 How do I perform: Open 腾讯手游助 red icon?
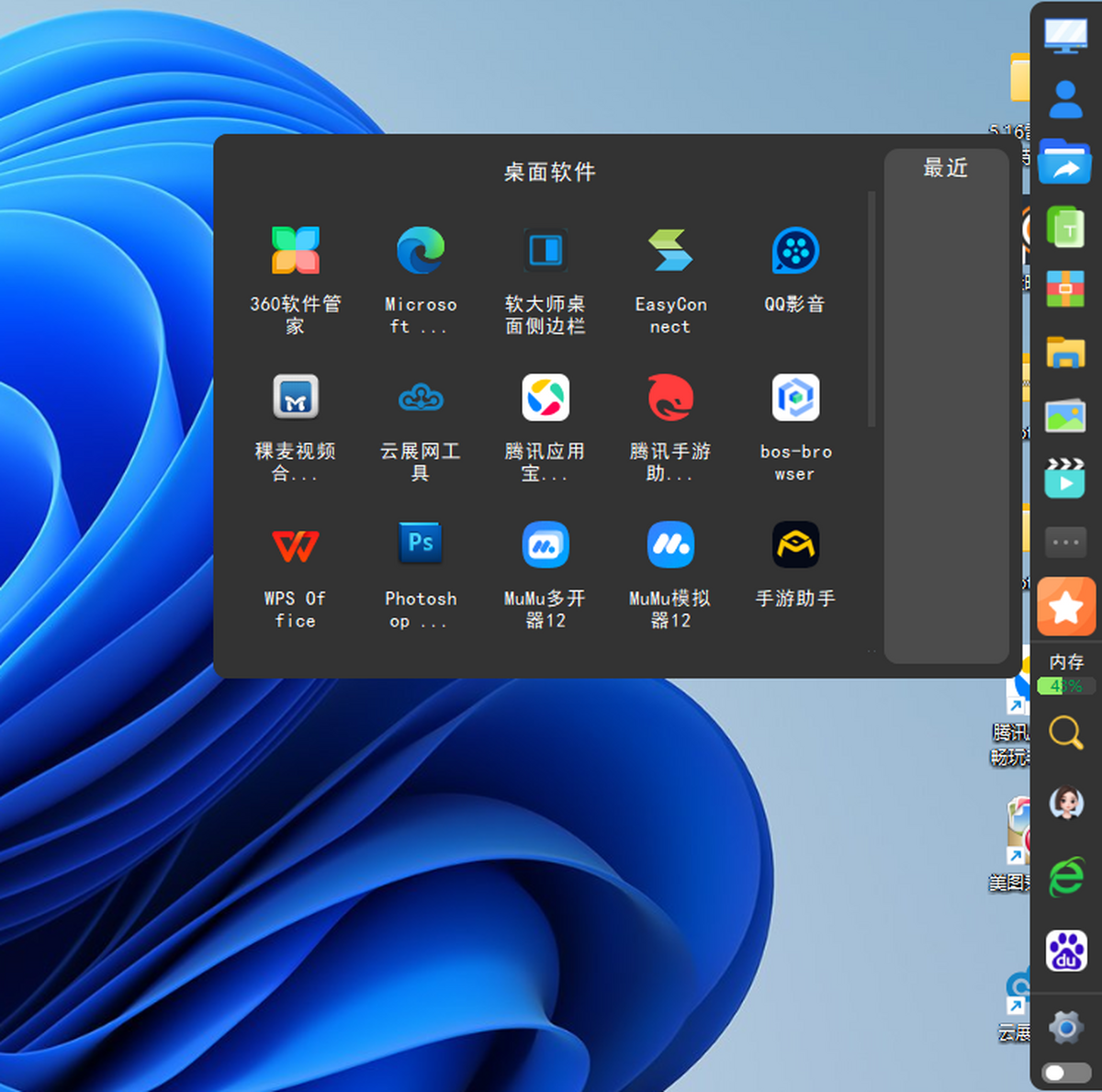670,398
